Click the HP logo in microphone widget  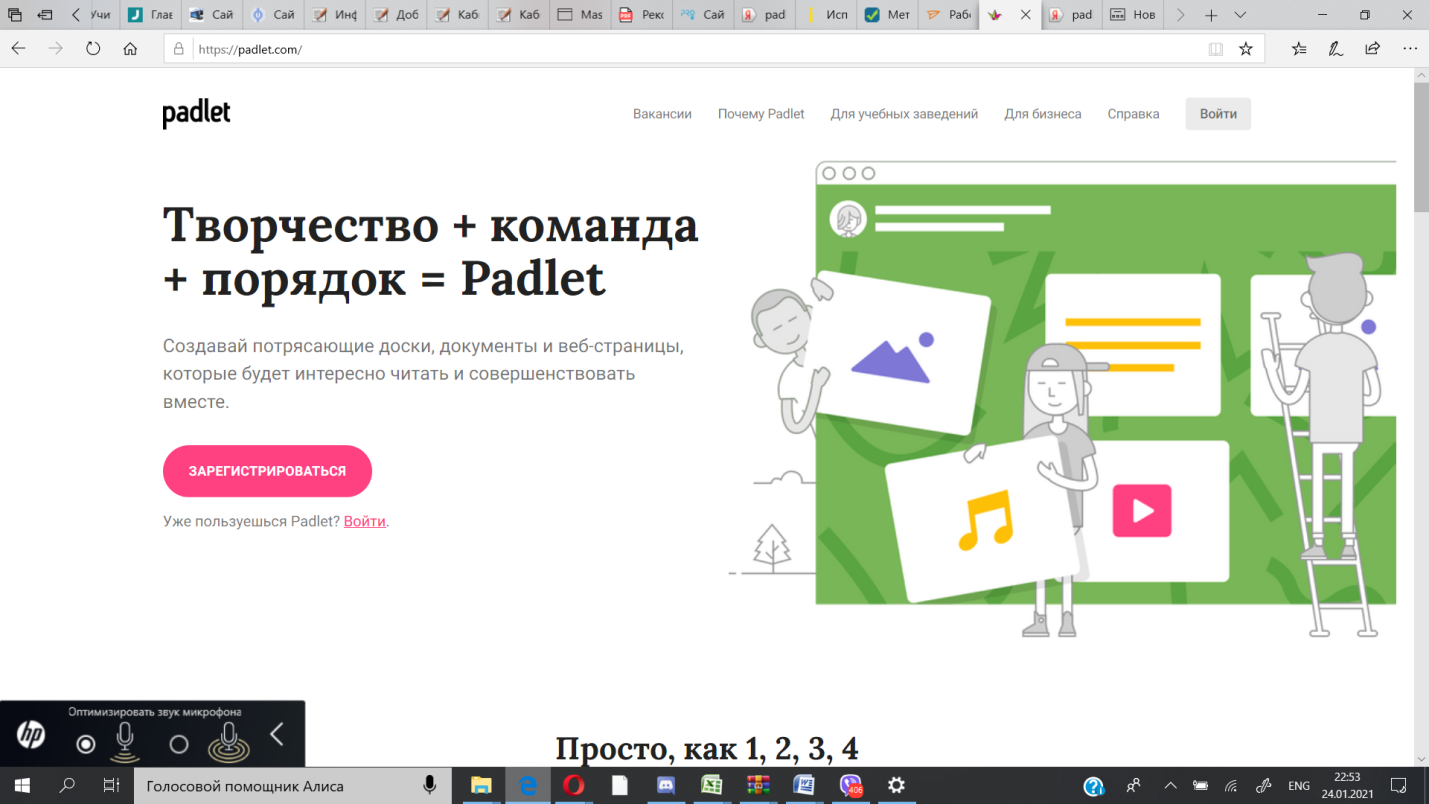point(31,735)
